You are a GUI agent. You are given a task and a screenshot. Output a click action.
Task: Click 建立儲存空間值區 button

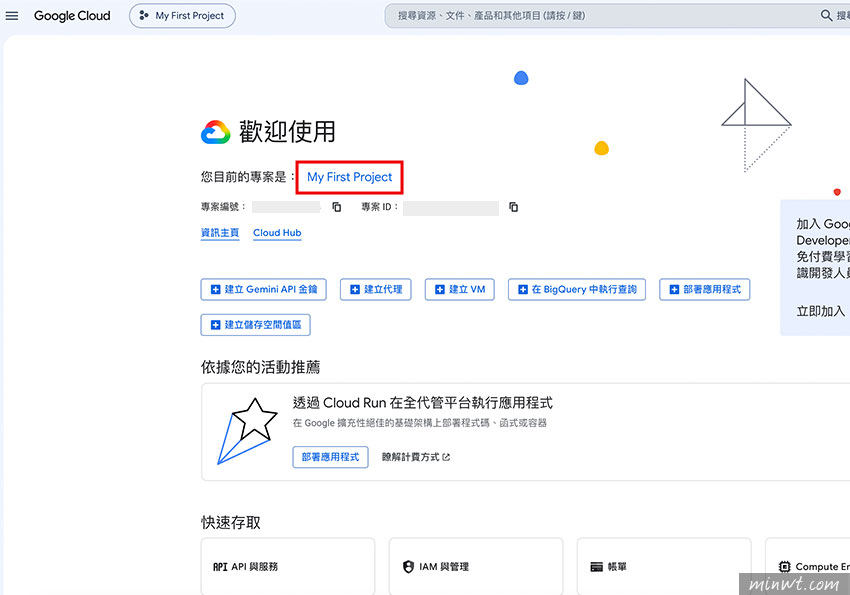pos(255,325)
